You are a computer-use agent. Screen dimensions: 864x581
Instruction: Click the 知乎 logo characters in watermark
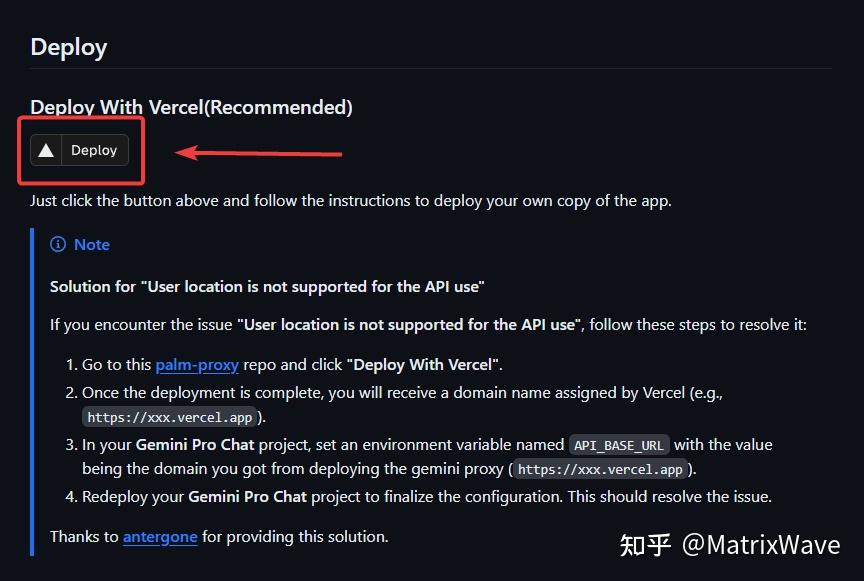point(645,545)
